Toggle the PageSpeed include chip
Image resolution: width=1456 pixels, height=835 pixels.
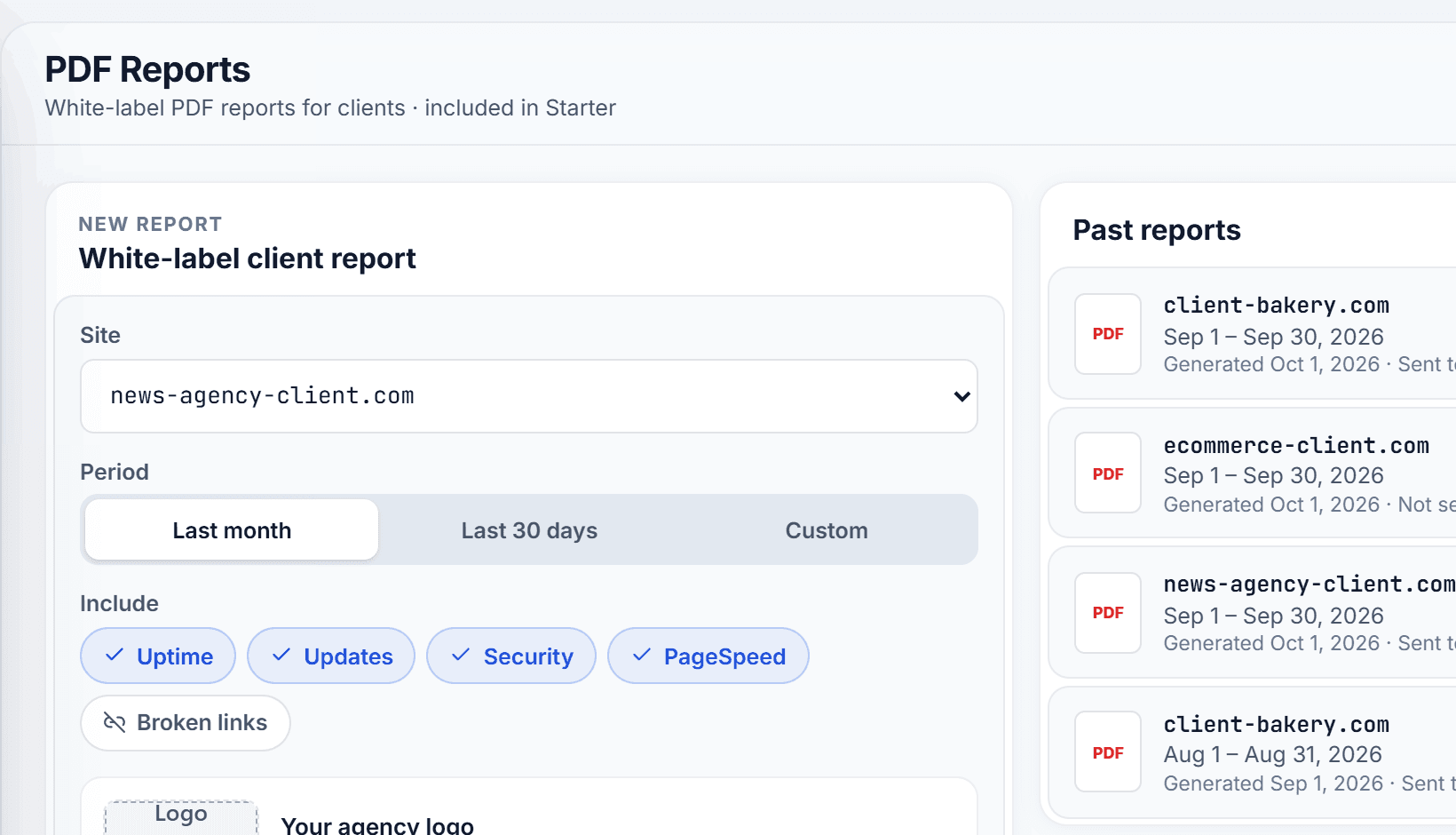coord(708,656)
